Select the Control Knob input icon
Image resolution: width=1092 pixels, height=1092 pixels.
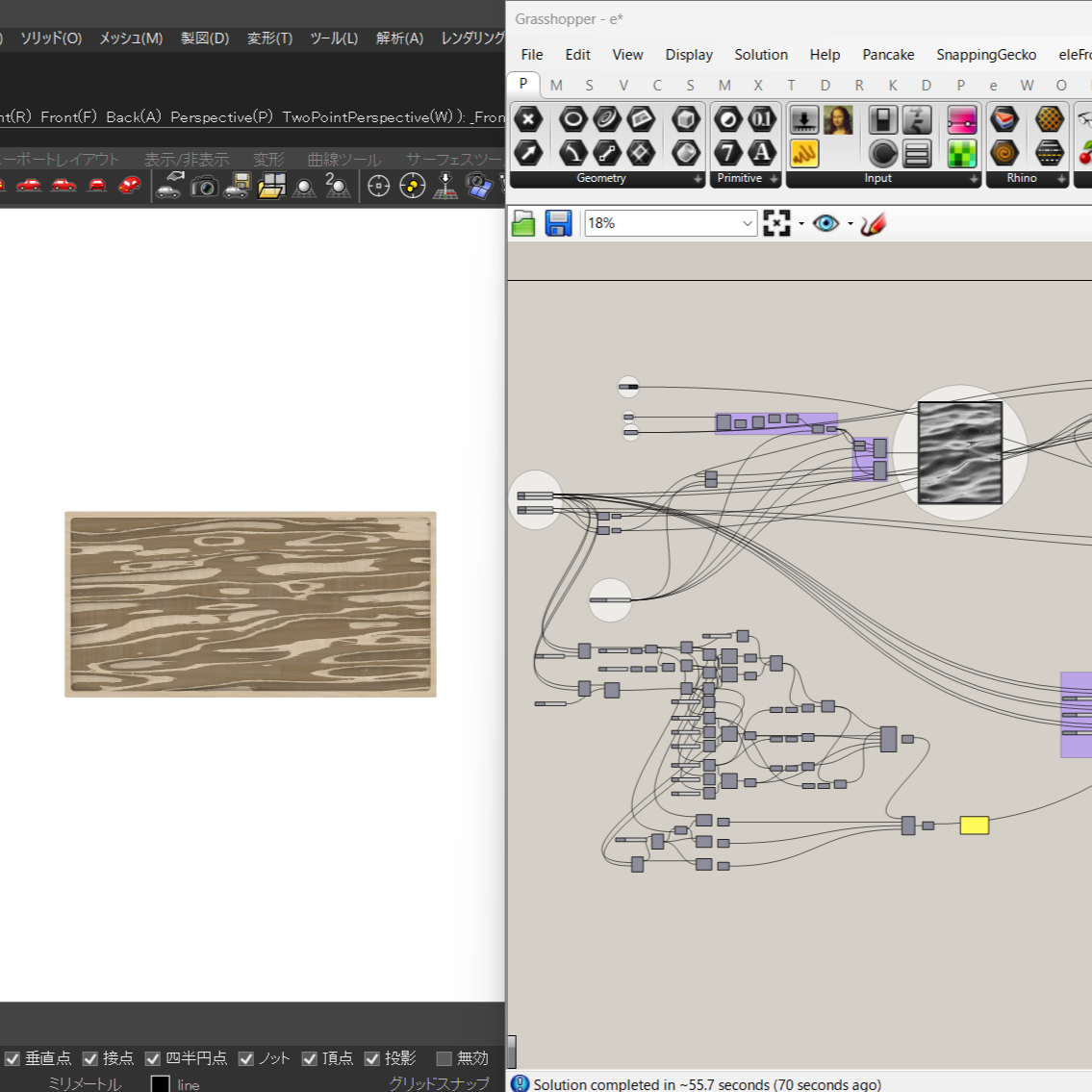coord(883,153)
